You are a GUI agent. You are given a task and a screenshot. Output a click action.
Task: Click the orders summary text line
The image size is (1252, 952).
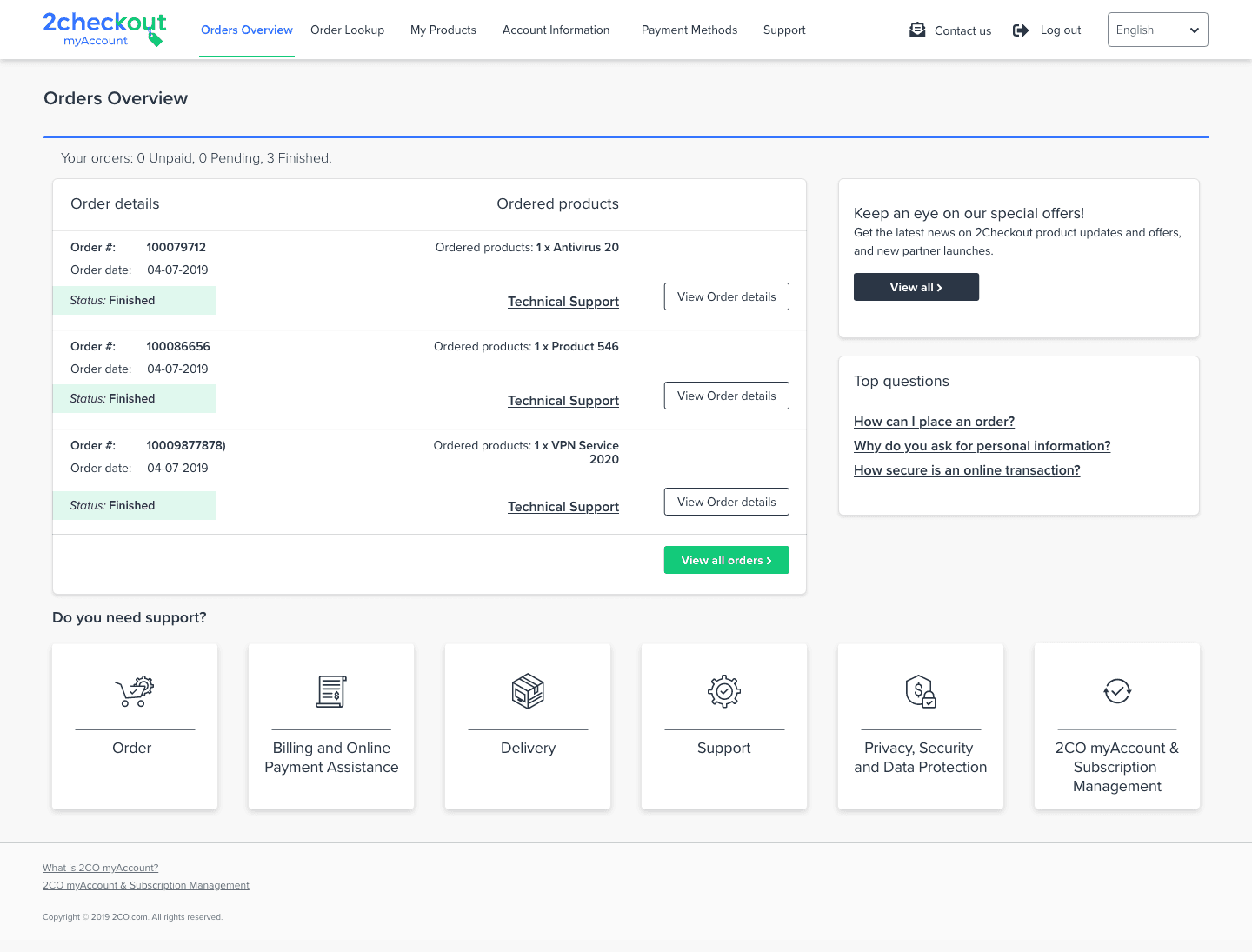[x=196, y=158]
